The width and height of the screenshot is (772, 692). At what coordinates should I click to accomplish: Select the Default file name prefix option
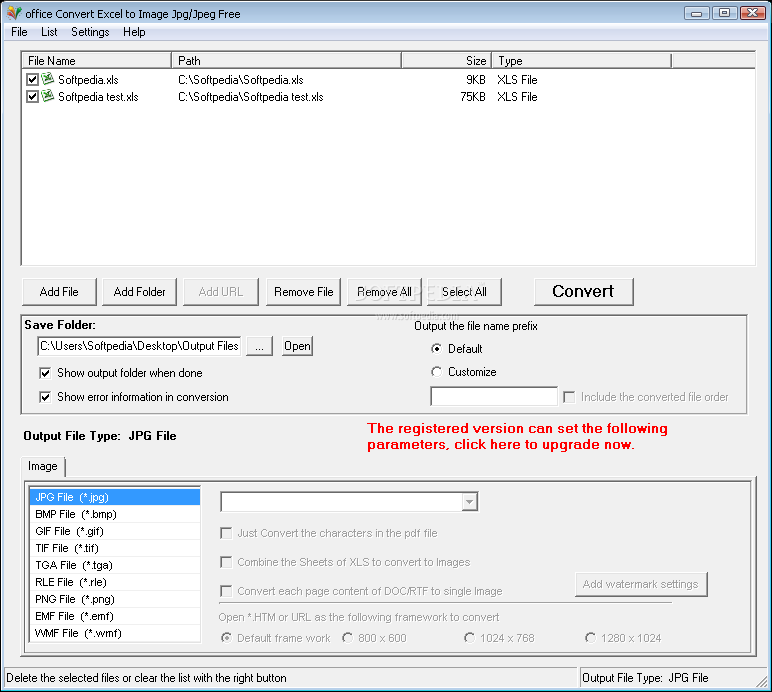[x=436, y=348]
